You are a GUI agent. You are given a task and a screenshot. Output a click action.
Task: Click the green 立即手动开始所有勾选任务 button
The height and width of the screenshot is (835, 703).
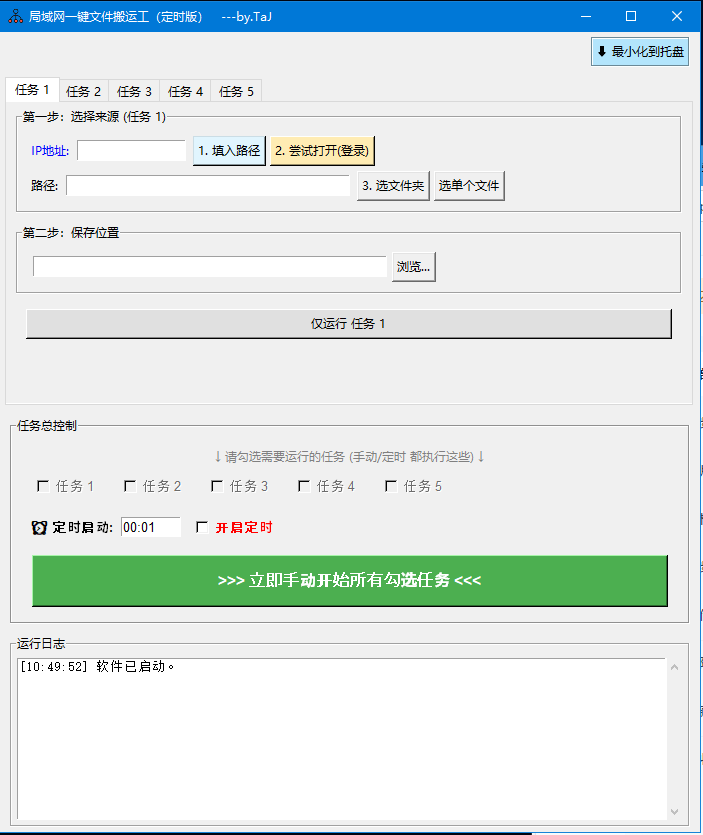pyautogui.click(x=349, y=581)
